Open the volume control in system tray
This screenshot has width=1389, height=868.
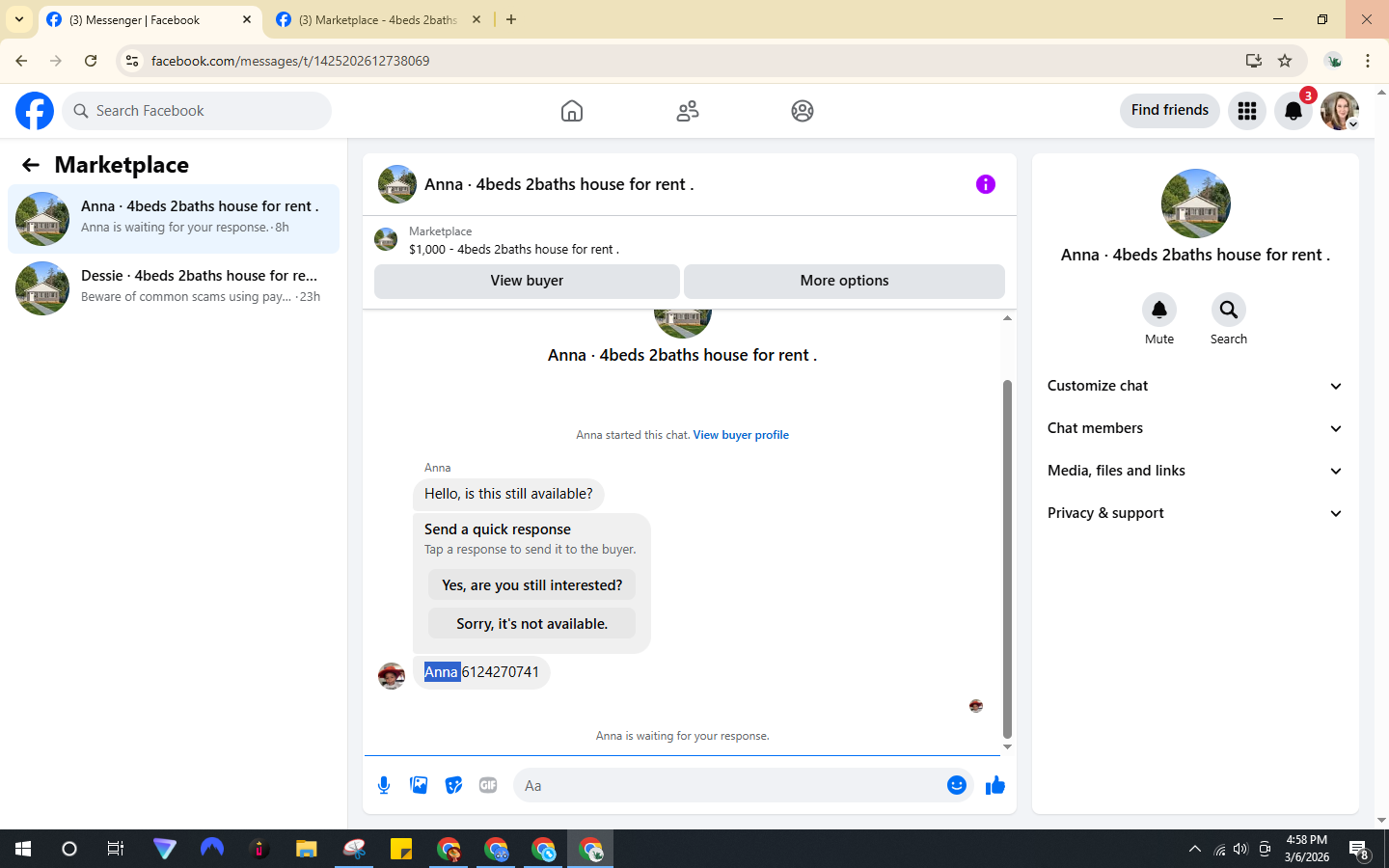point(1240,849)
